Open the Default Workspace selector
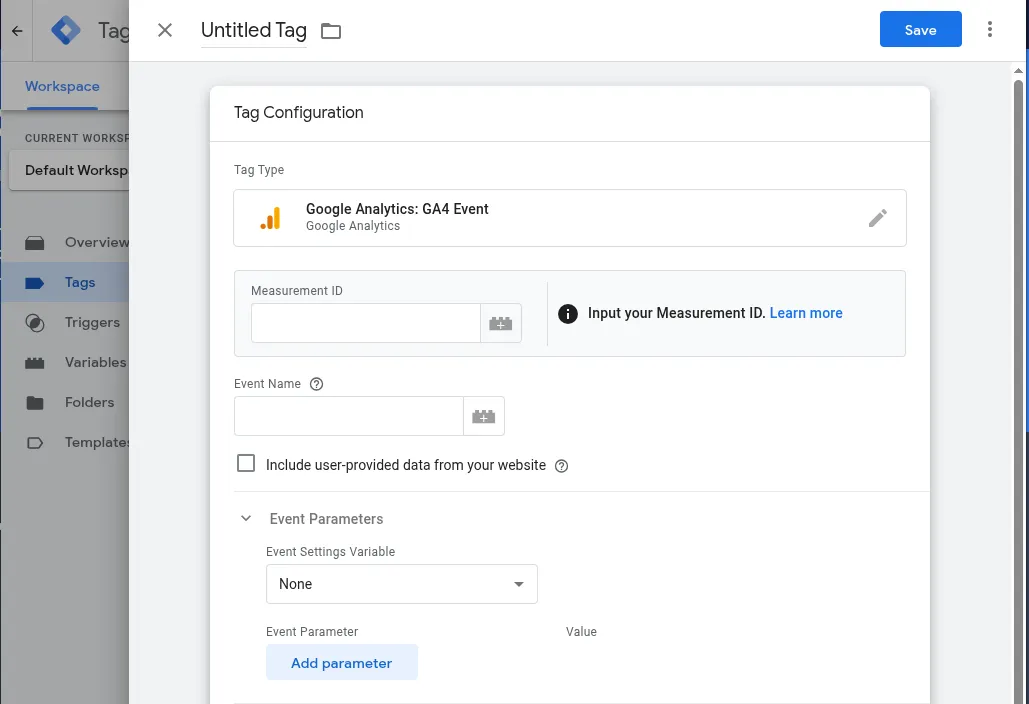Image resolution: width=1029 pixels, height=704 pixels. 70,171
